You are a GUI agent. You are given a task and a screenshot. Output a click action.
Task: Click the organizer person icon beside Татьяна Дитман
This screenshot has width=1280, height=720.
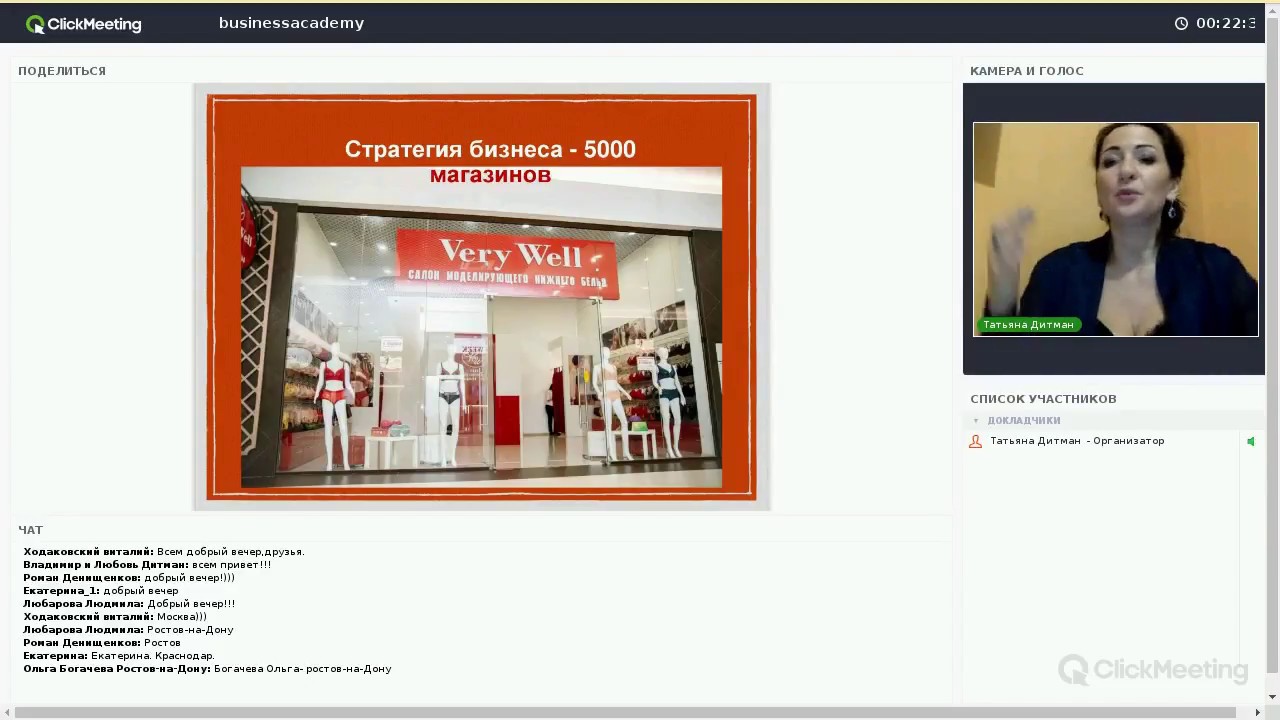click(x=976, y=441)
